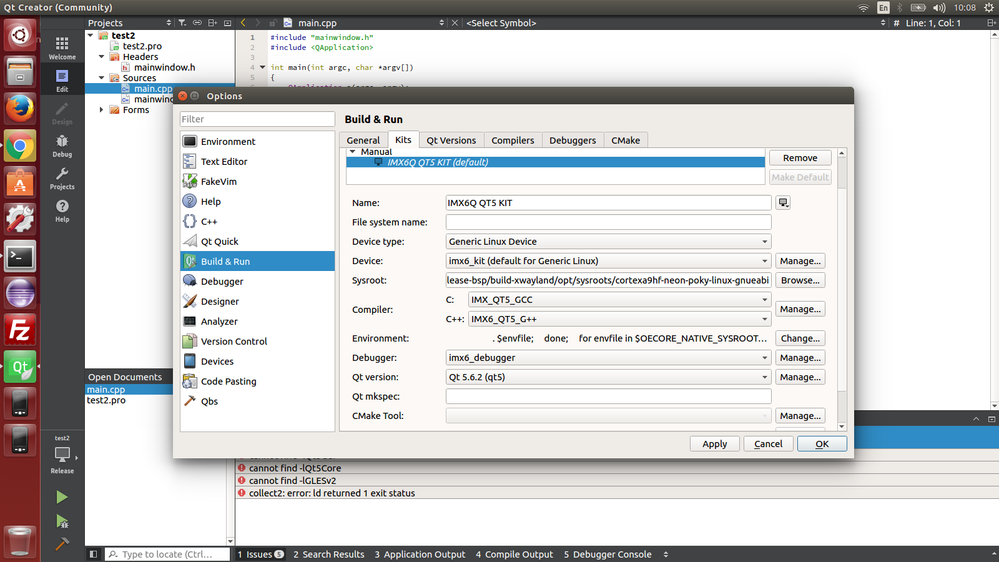The height and width of the screenshot is (562, 999).
Task: Switch to the Compilers tab
Action: pos(513,140)
